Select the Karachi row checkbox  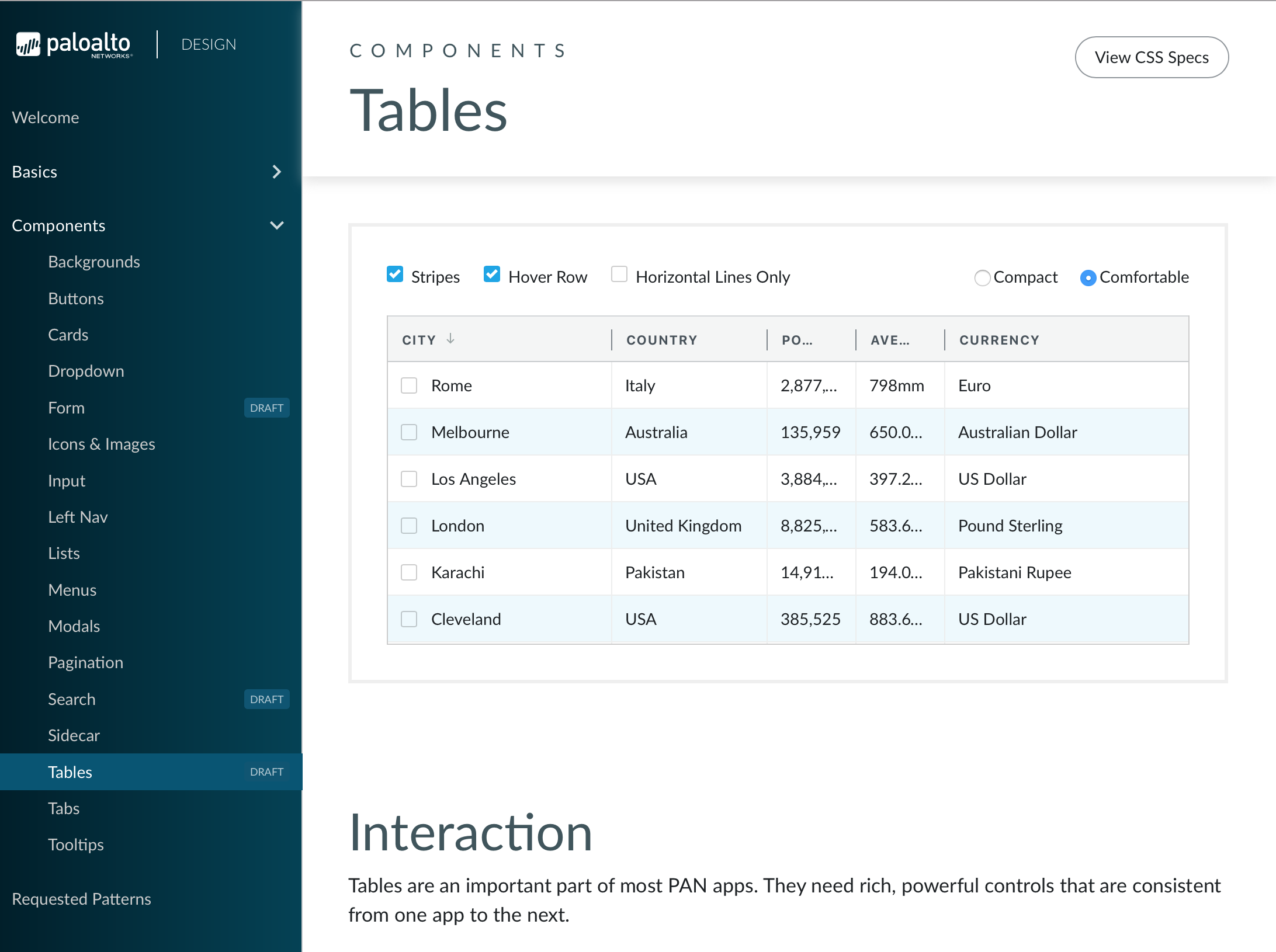(x=409, y=572)
